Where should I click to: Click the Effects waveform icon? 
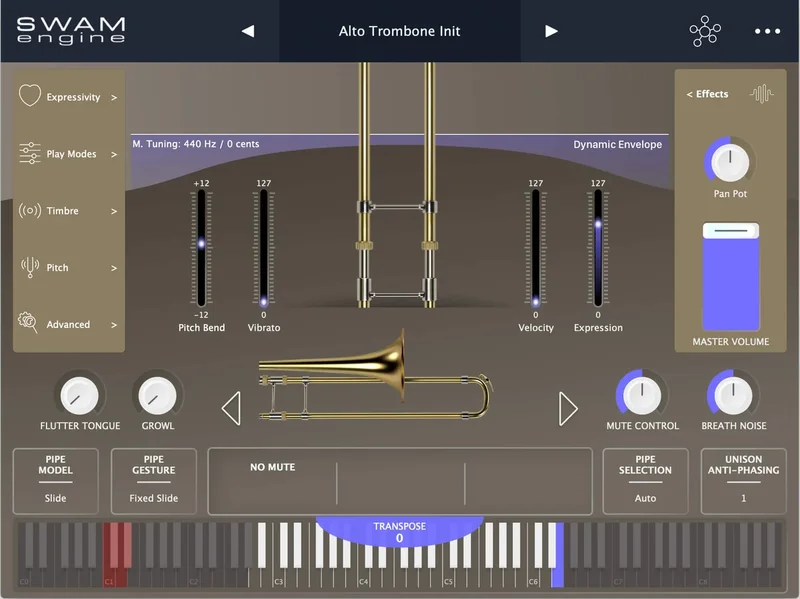coord(761,94)
